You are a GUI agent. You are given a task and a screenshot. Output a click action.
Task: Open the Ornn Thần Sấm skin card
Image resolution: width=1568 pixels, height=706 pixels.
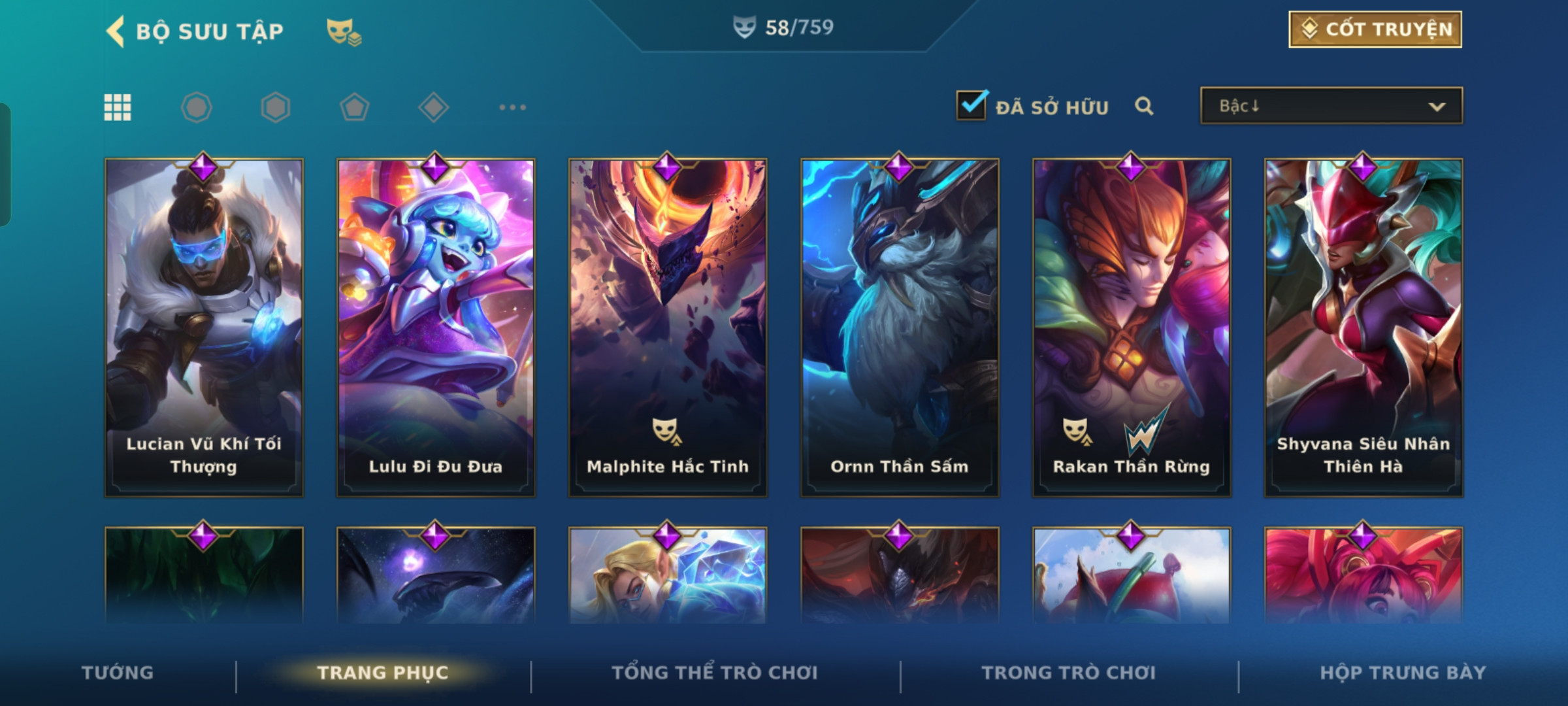pos(900,327)
